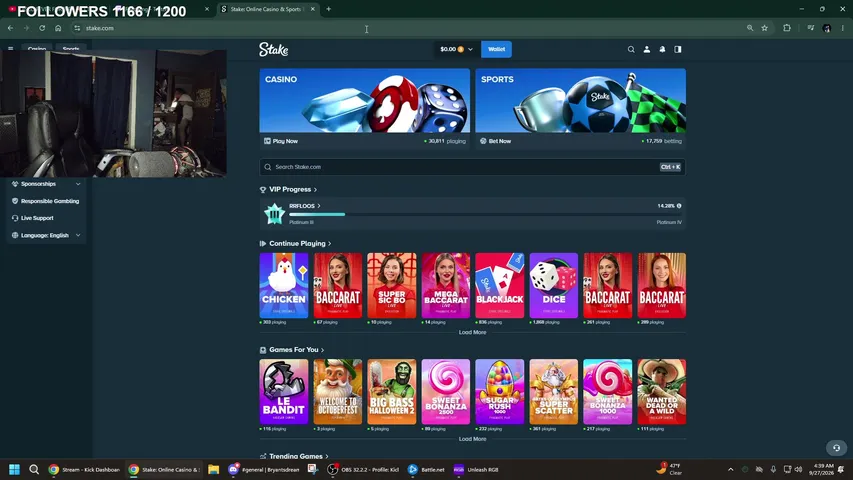Open the Chicken game card
The width and height of the screenshot is (853, 480).
click(284, 286)
